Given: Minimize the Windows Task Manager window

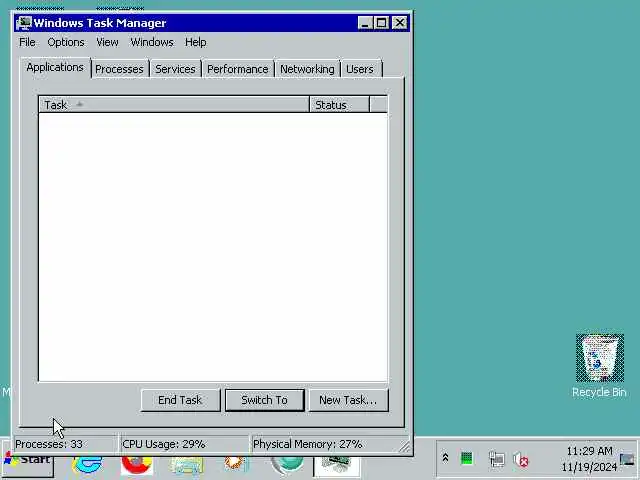Looking at the screenshot, I should (x=365, y=23).
